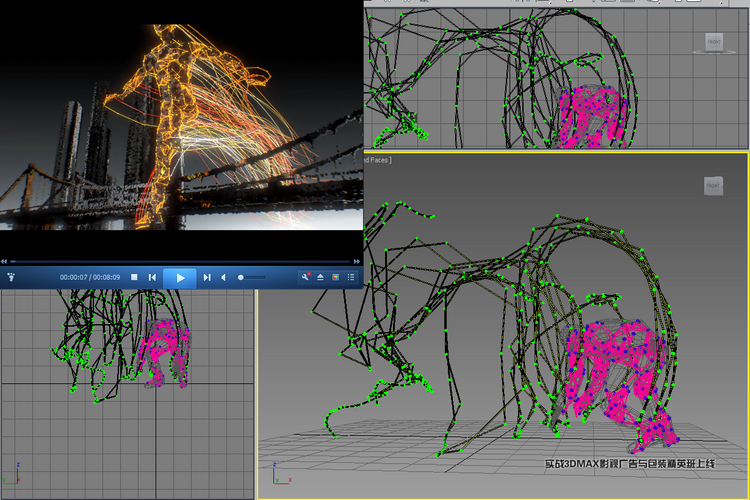Viewport: 750px width, 500px height.
Task: Click the FRONT ViewCube in perspective viewport
Action: tap(713, 186)
